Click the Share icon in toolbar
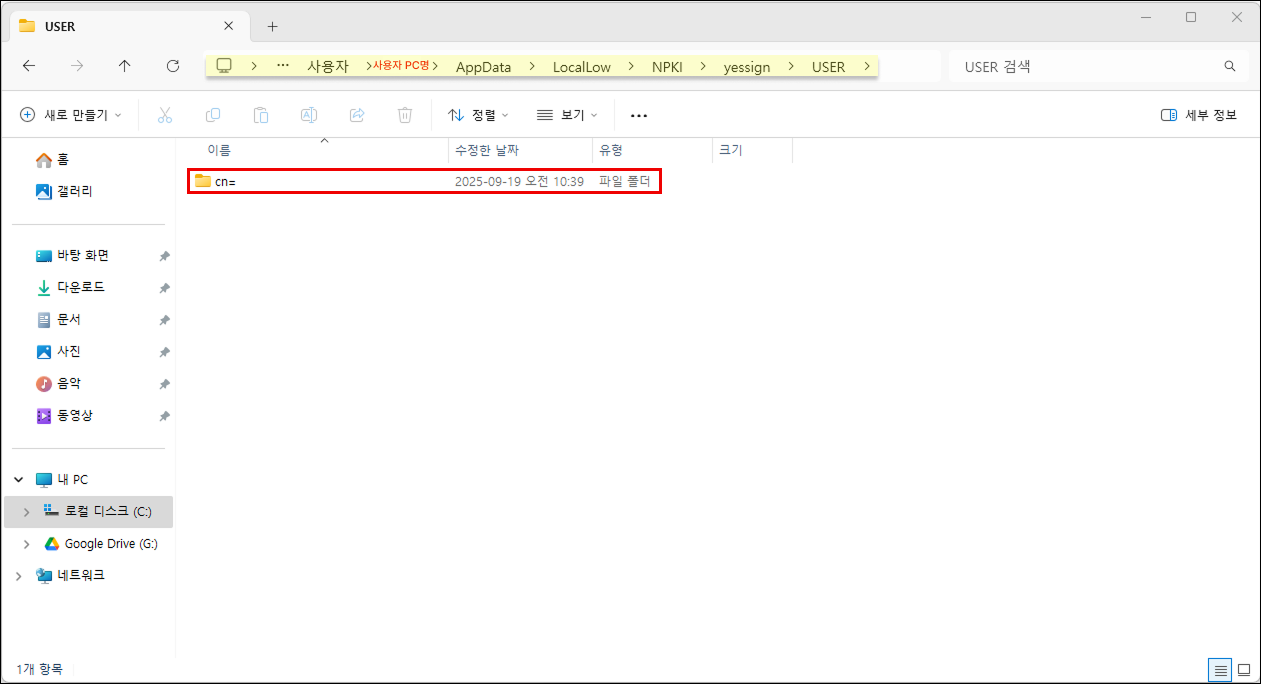The width and height of the screenshot is (1261, 684). (357, 115)
